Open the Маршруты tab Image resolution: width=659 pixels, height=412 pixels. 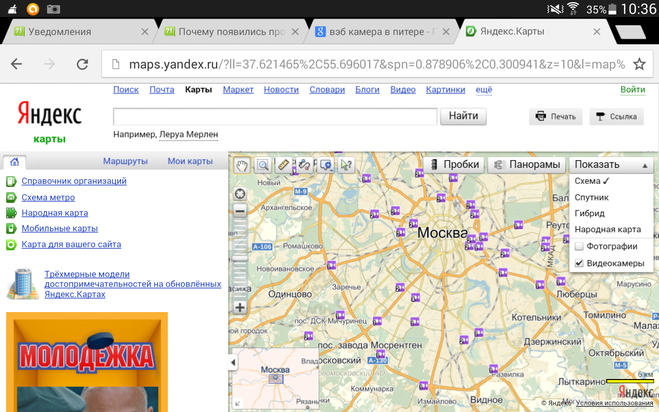tap(125, 161)
